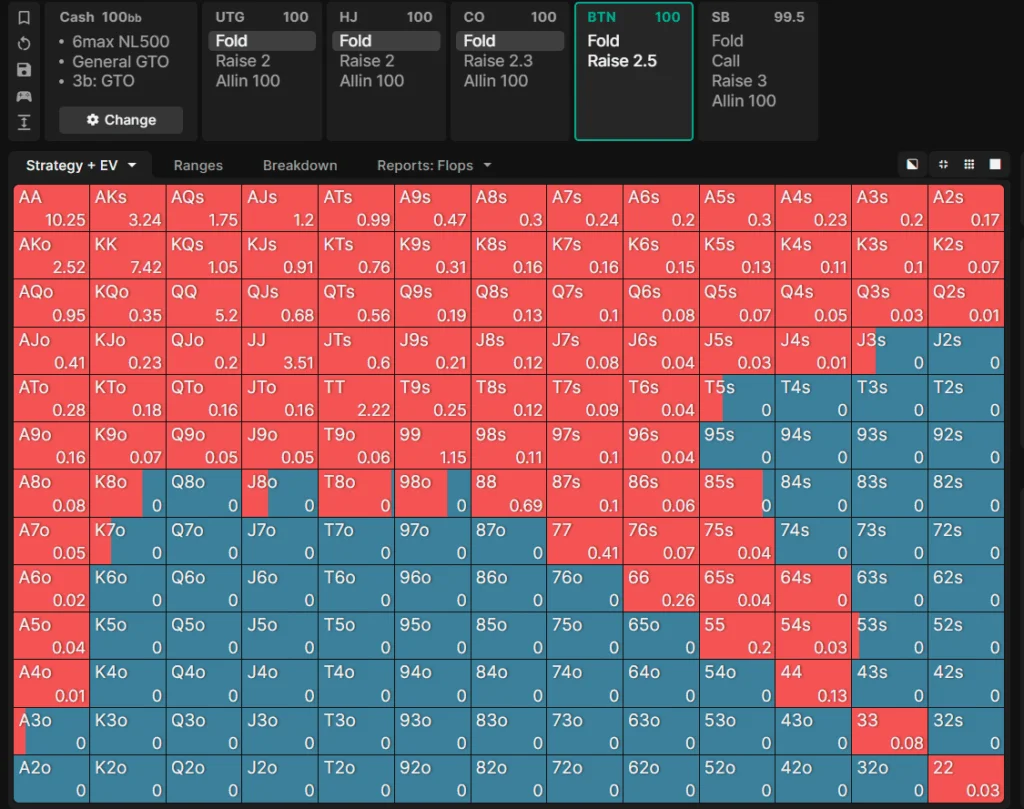This screenshot has width=1024, height=809.
Task: Click the bookmark icon in the sidebar
Action: tap(24, 17)
